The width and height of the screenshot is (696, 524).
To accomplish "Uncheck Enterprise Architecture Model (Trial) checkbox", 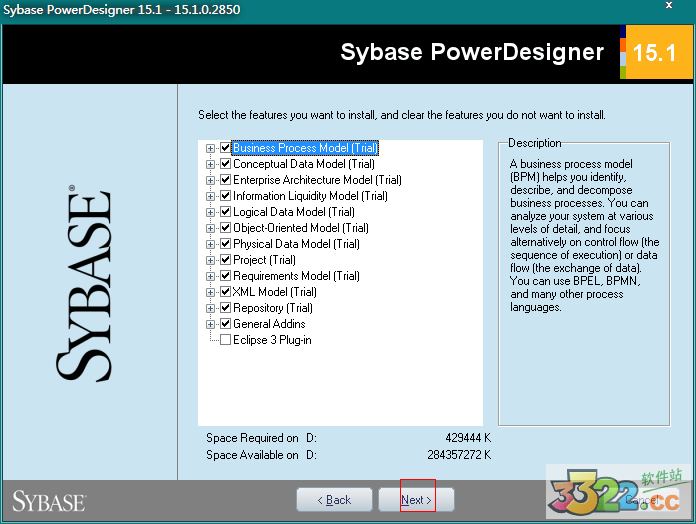I will pos(225,180).
